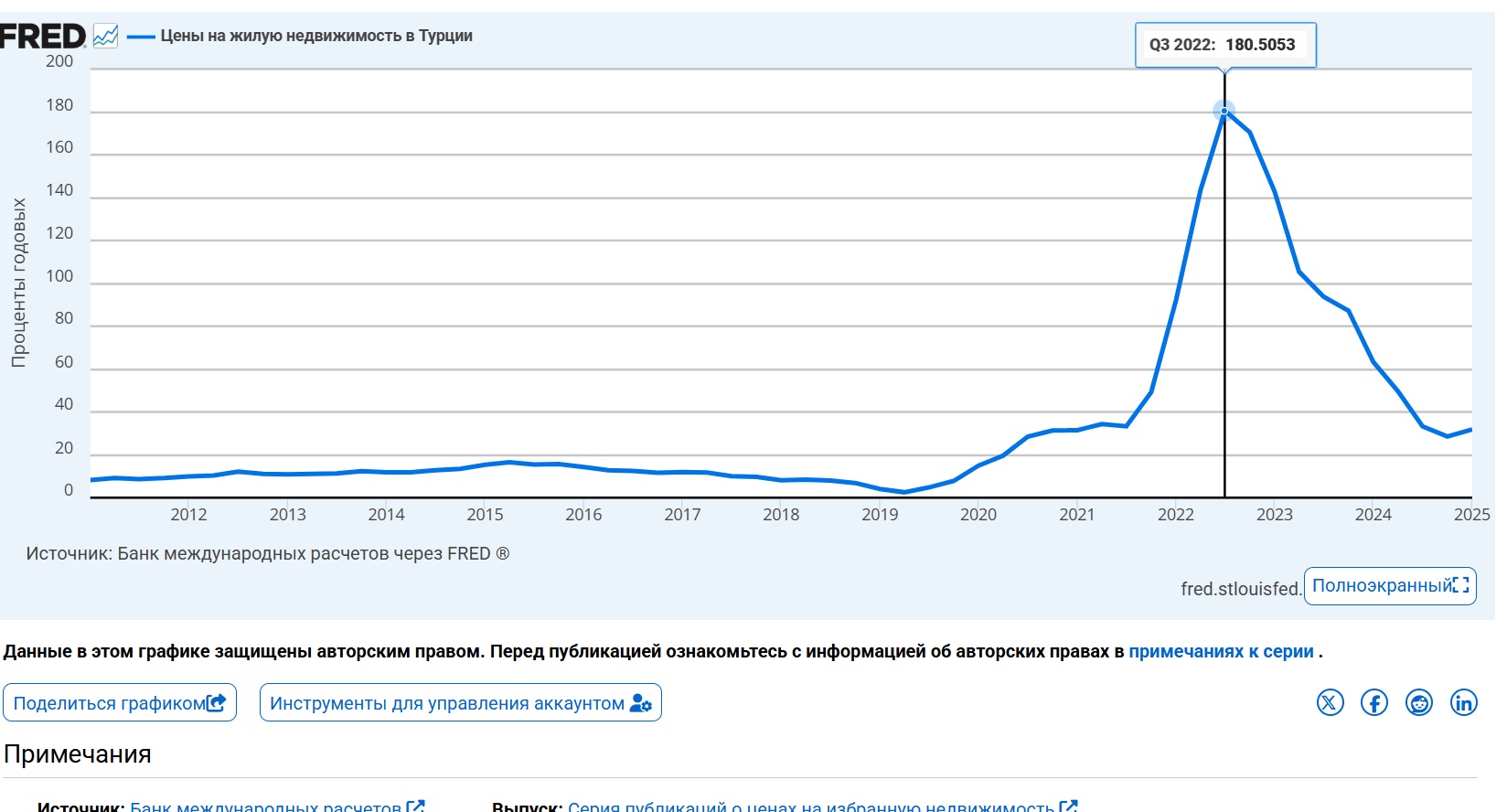Click the Поделиться графиком button

(120, 702)
